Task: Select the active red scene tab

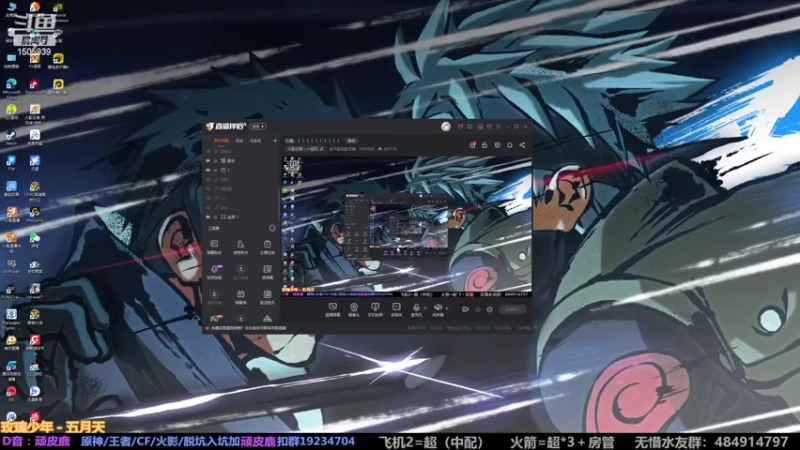Action: coord(221,141)
